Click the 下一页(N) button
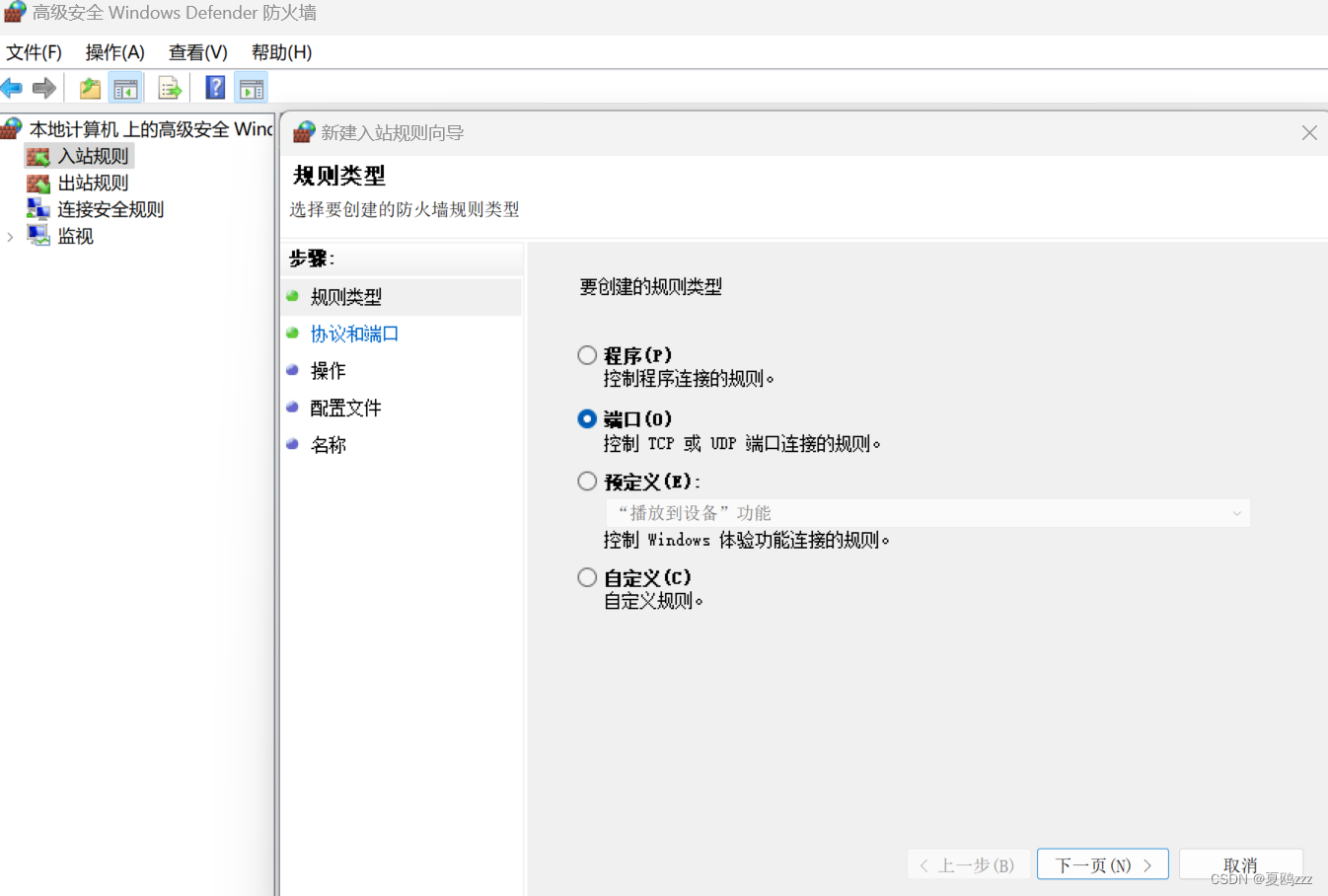The height and width of the screenshot is (896, 1328). point(1103,864)
